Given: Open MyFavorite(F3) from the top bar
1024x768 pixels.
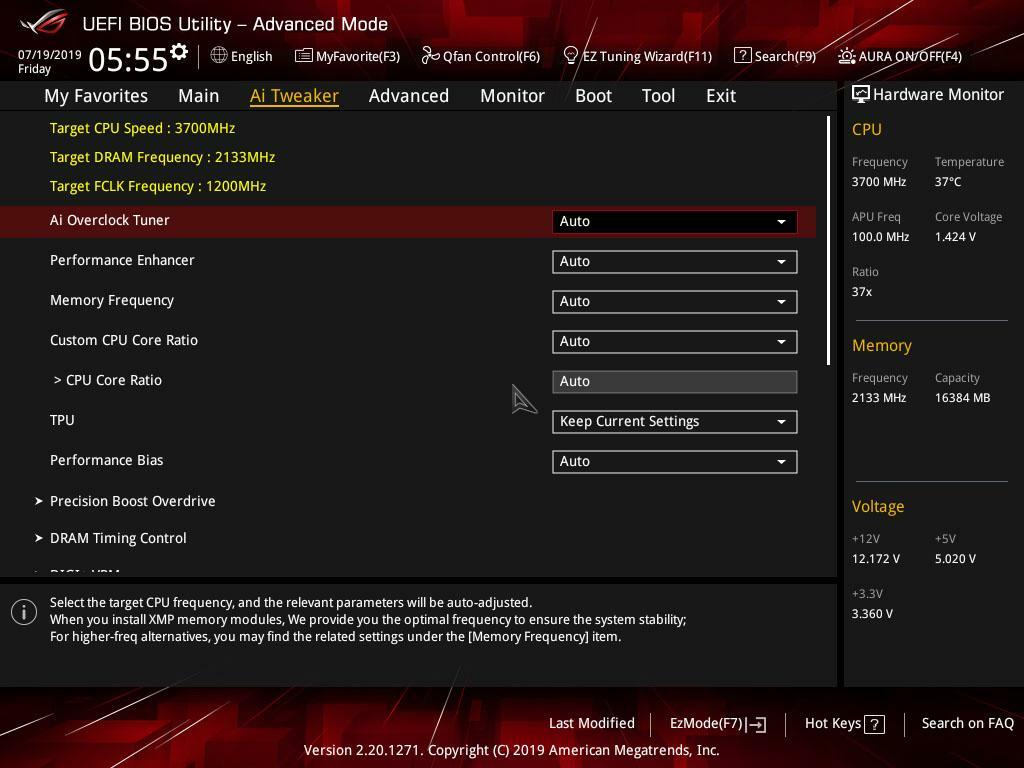Looking at the screenshot, I should point(358,56).
